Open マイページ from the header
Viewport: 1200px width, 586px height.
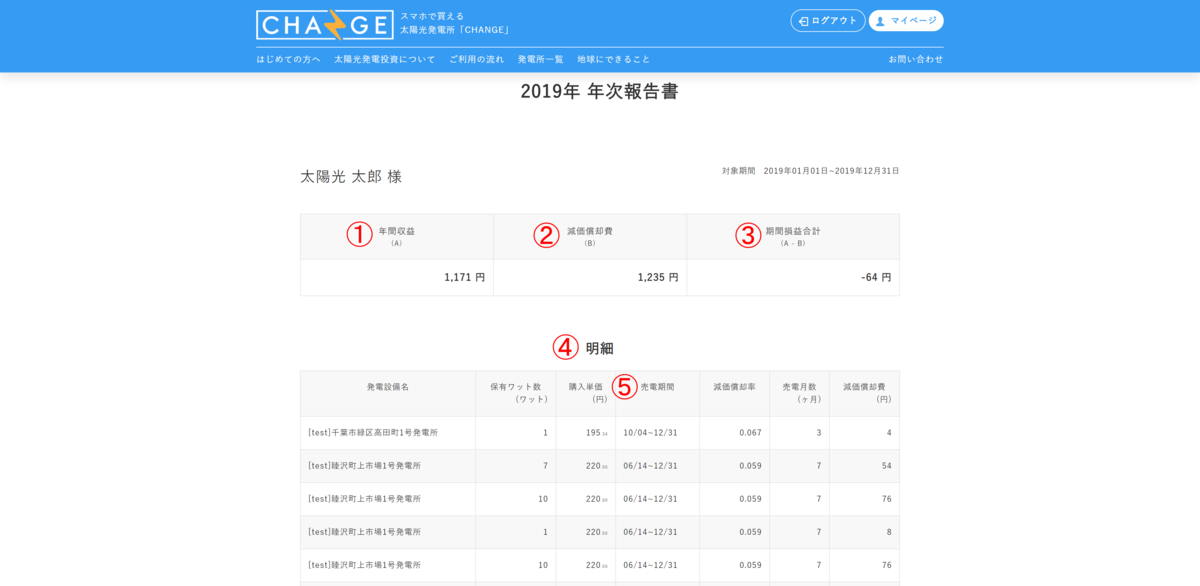(906, 21)
